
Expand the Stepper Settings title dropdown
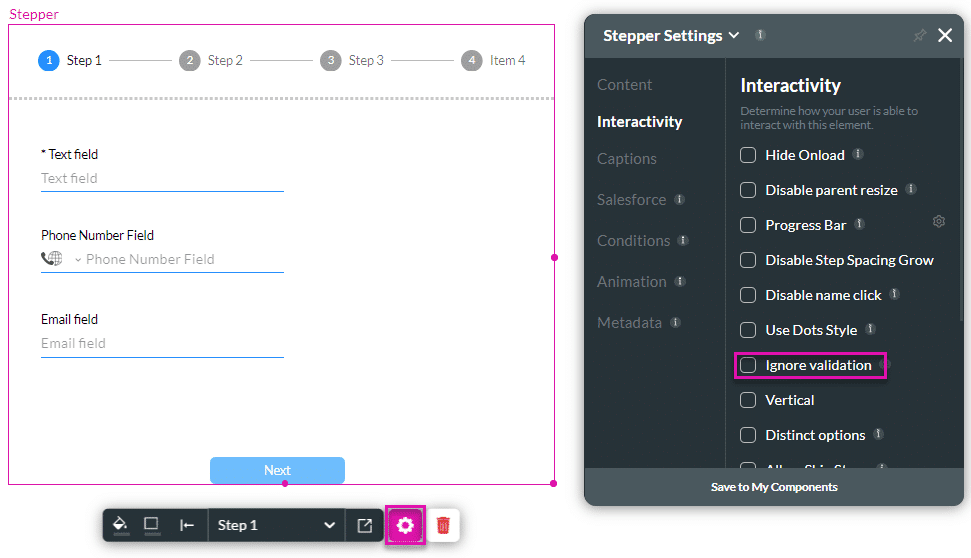tap(734, 35)
